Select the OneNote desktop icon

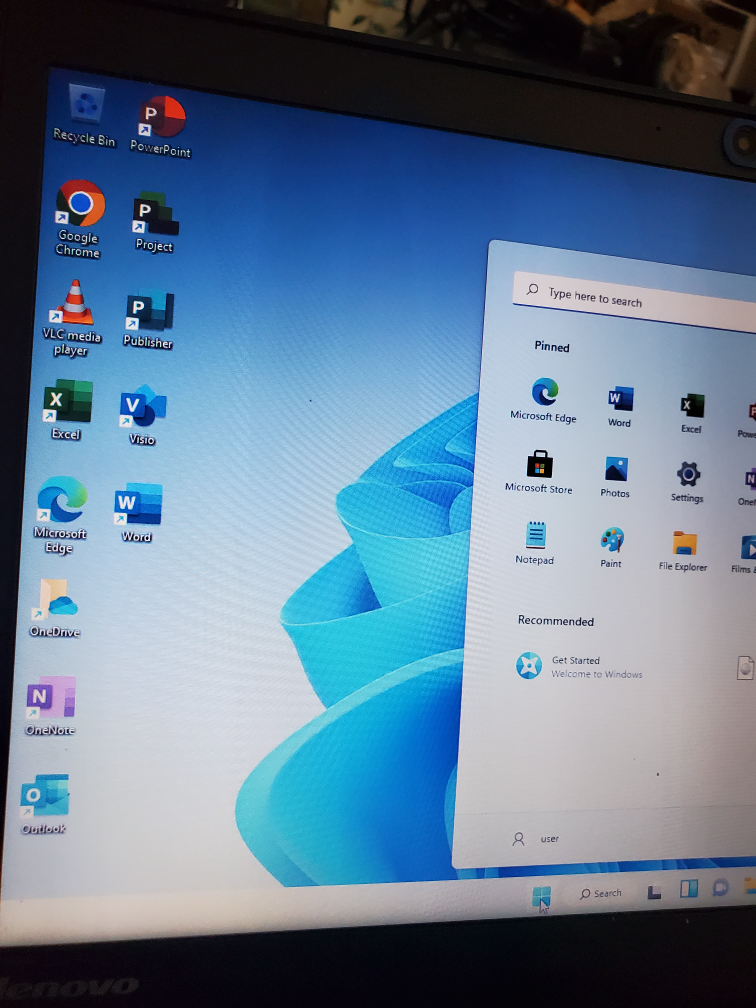point(51,698)
